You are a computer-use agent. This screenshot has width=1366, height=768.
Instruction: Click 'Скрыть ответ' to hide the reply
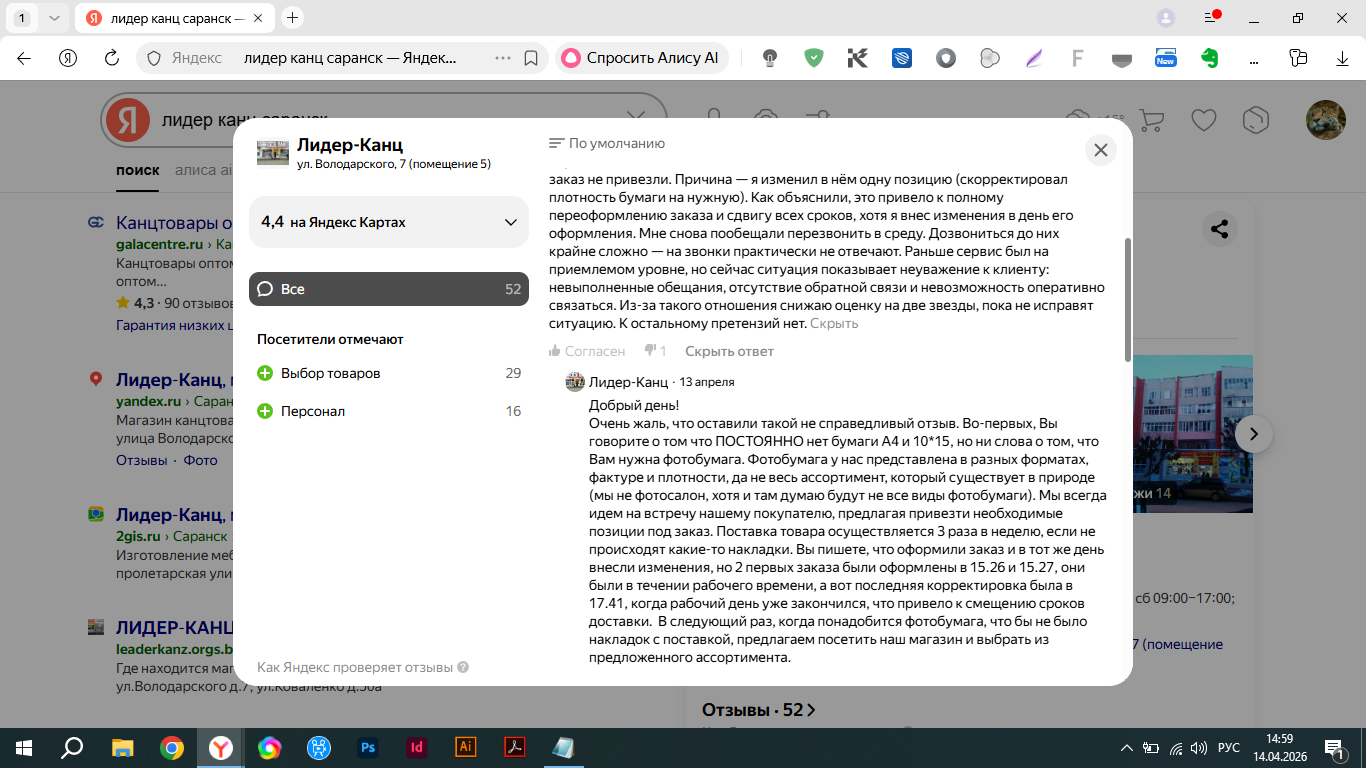pyautogui.click(x=729, y=351)
